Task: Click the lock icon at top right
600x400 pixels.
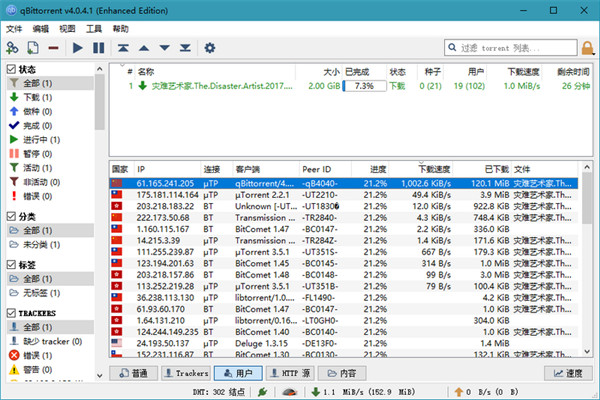Action: (588, 47)
